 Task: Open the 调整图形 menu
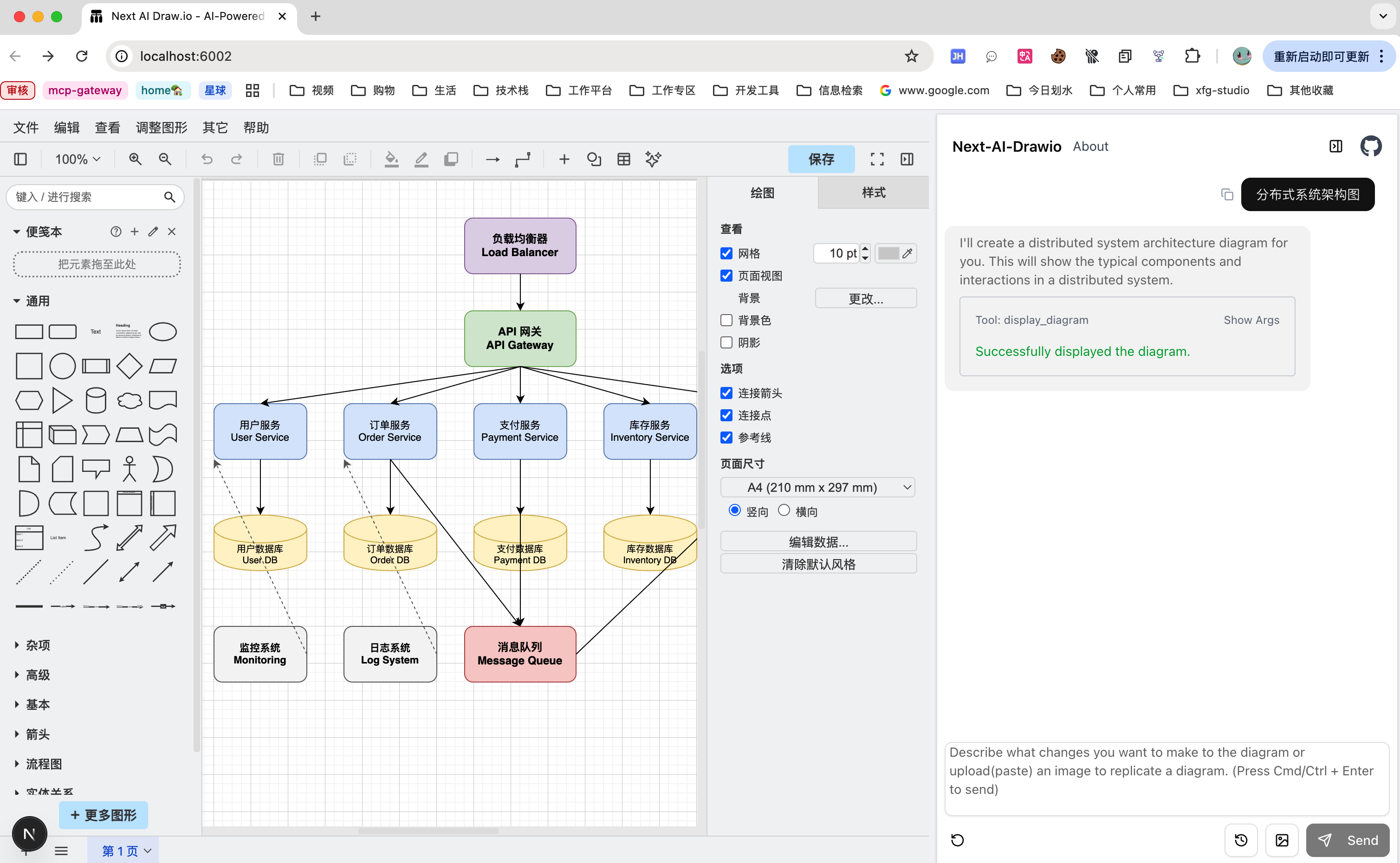point(162,127)
